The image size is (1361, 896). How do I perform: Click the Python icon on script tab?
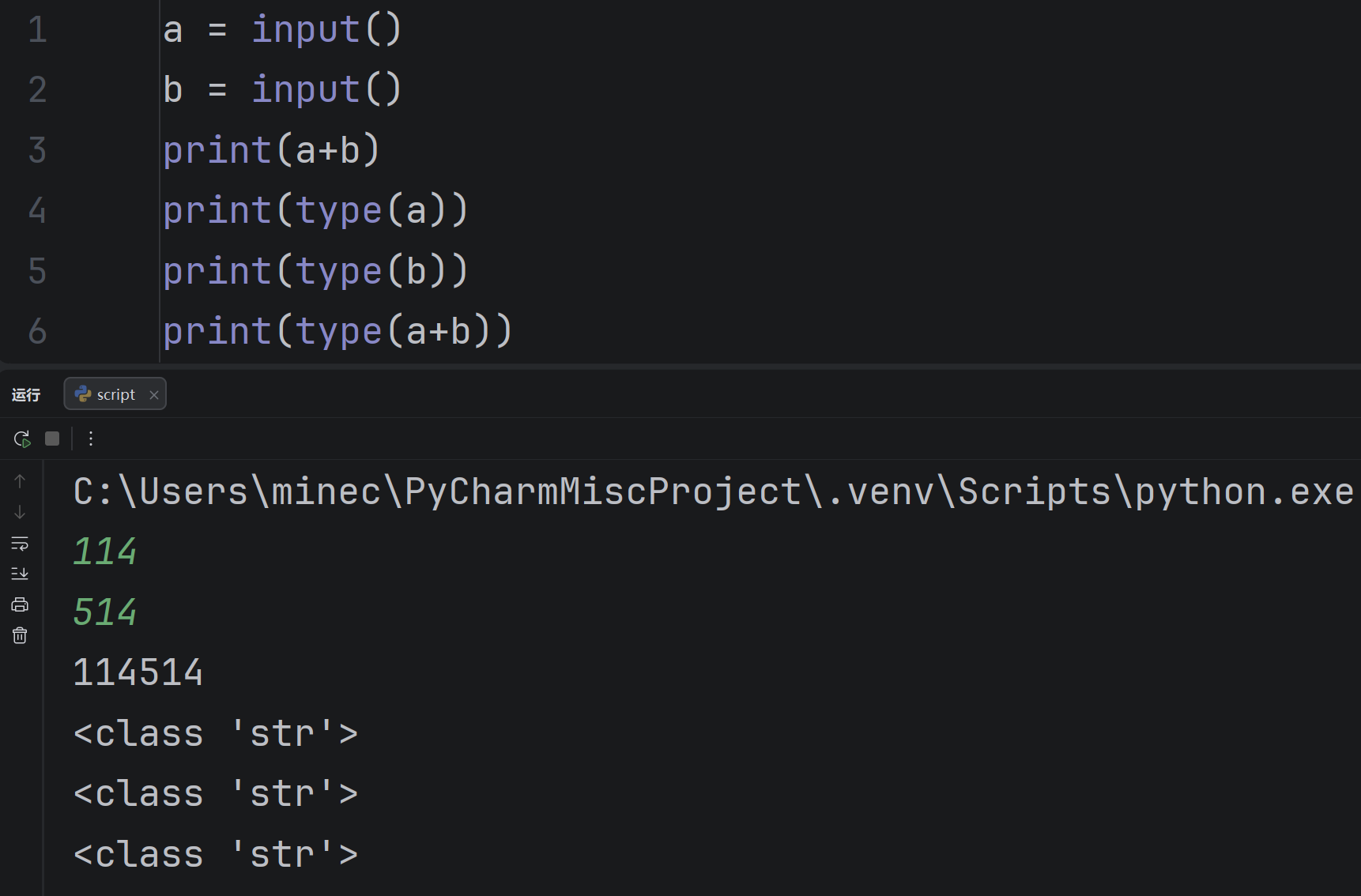coord(83,393)
